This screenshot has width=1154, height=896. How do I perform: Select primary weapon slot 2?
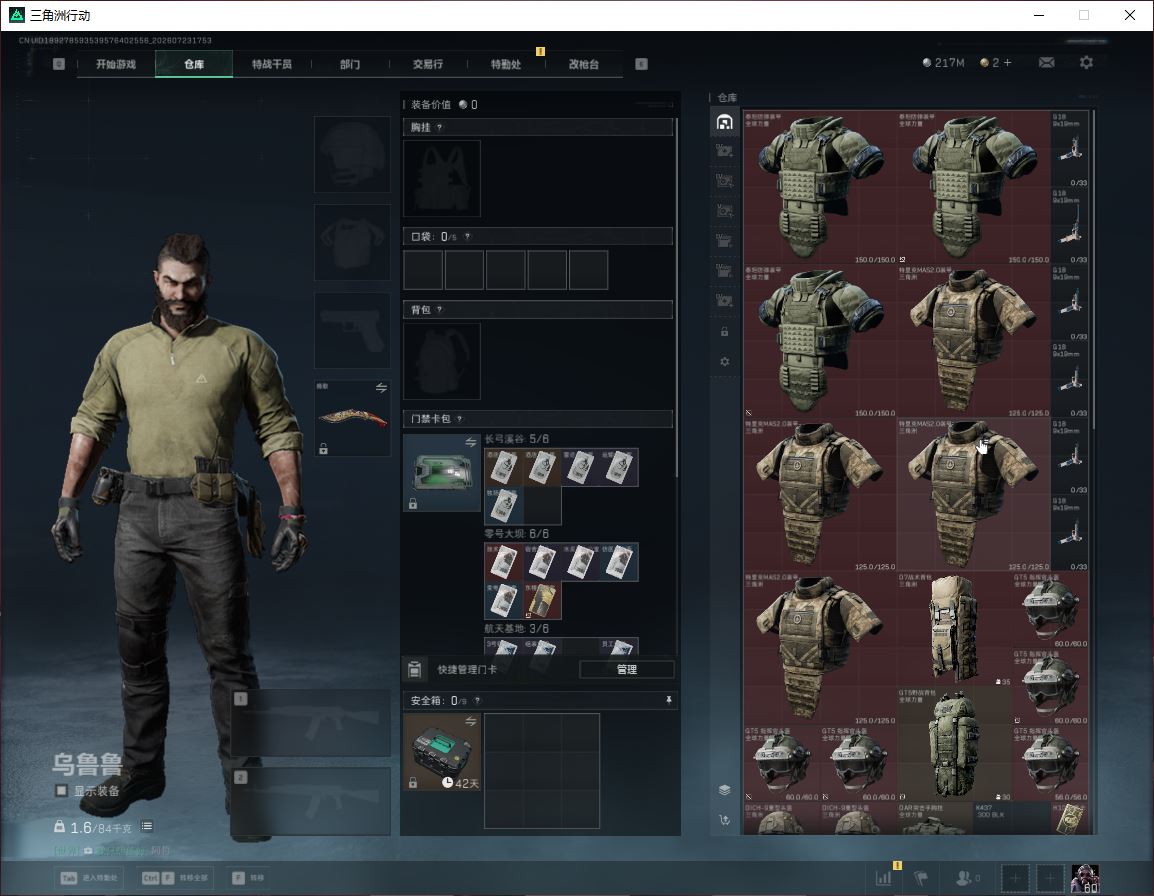point(311,802)
